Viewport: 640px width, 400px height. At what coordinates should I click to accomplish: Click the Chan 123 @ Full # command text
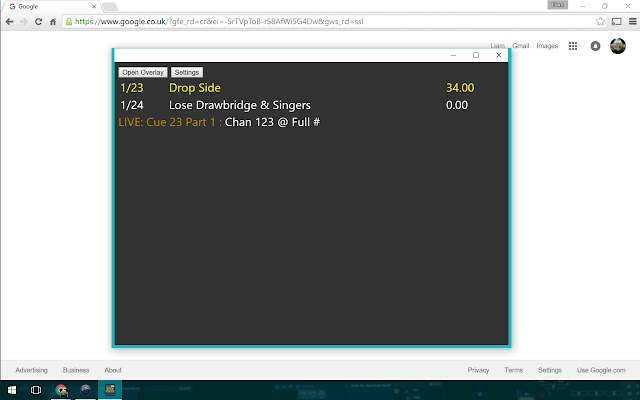pyautogui.click(x=272, y=122)
